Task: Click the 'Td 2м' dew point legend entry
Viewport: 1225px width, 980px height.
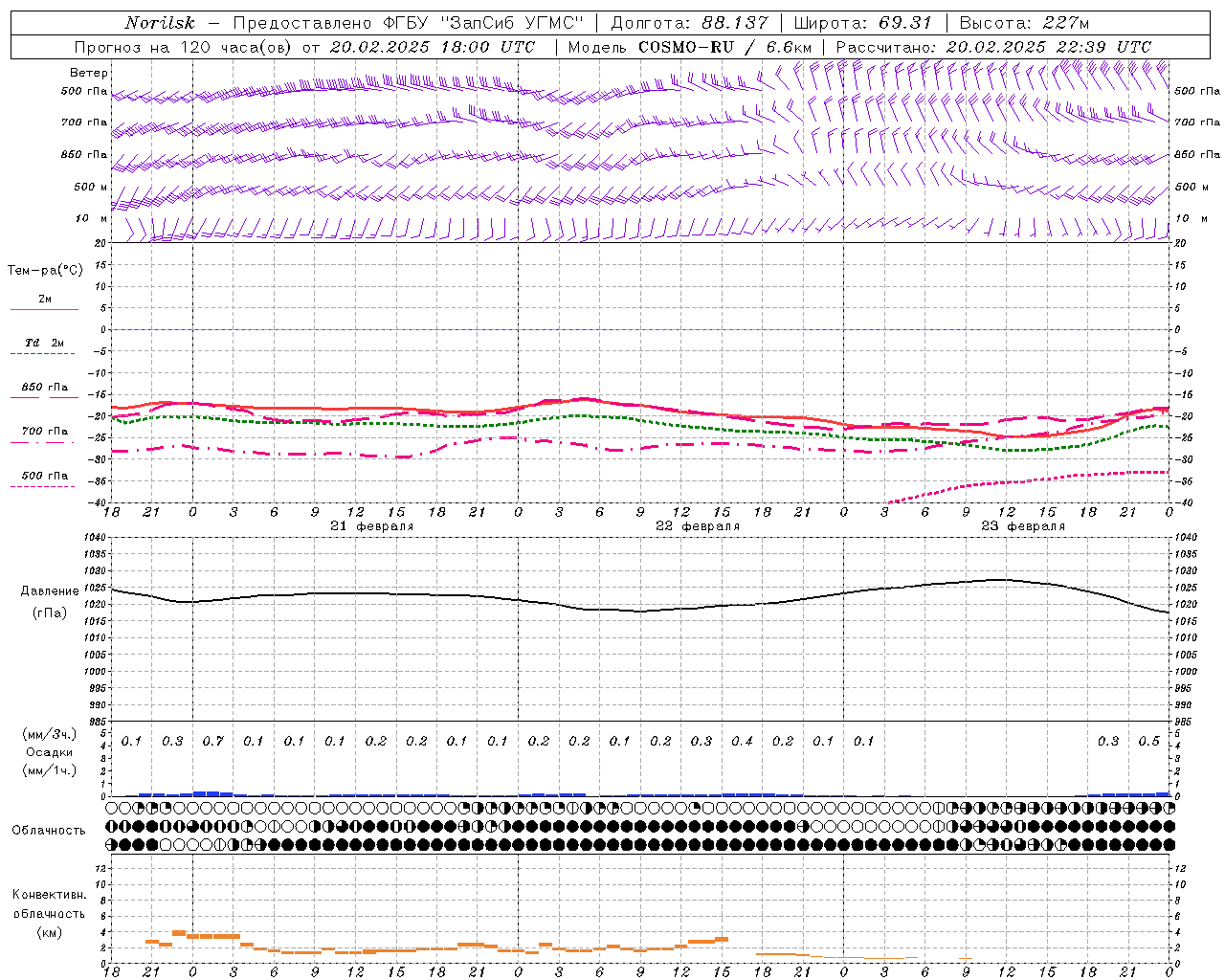Action: click(x=45, y=343)
